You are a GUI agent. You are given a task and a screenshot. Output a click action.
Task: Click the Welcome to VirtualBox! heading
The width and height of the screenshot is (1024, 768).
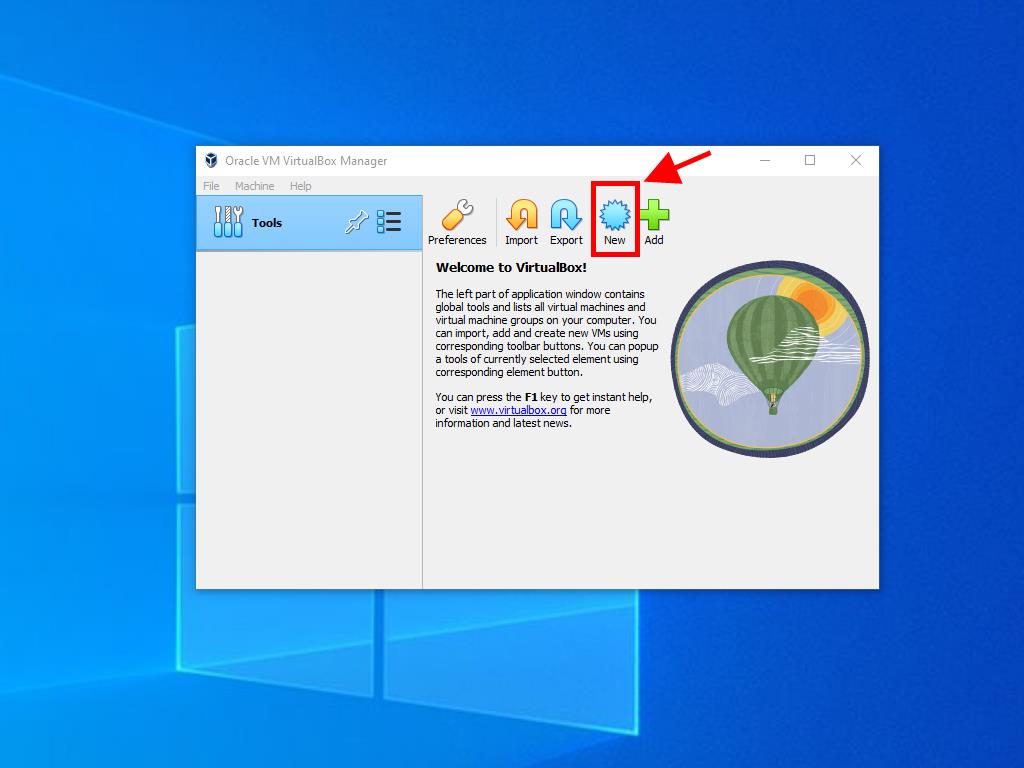[x=511, y=268]
